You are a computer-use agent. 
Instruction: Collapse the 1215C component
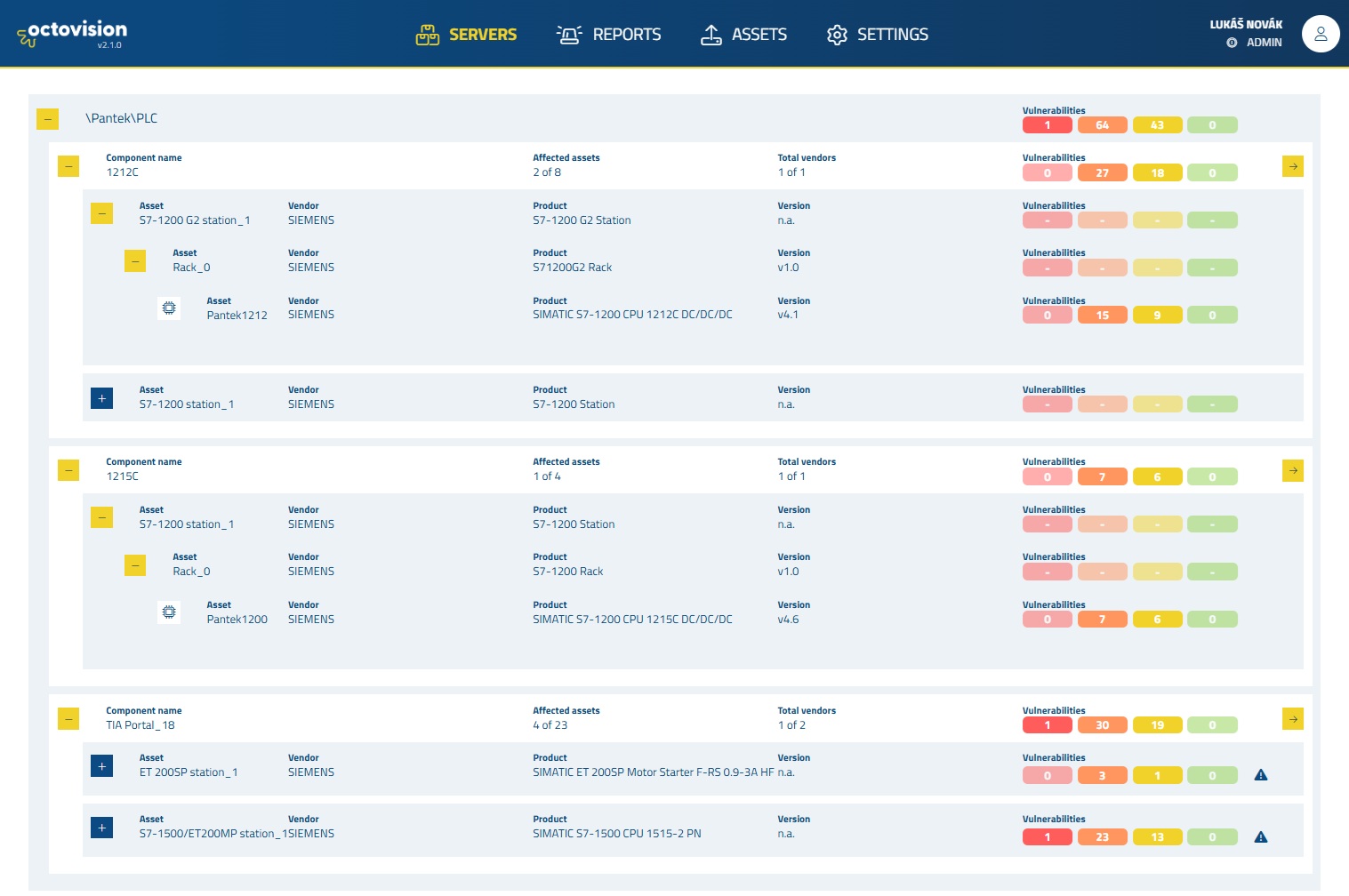point(68,470)
